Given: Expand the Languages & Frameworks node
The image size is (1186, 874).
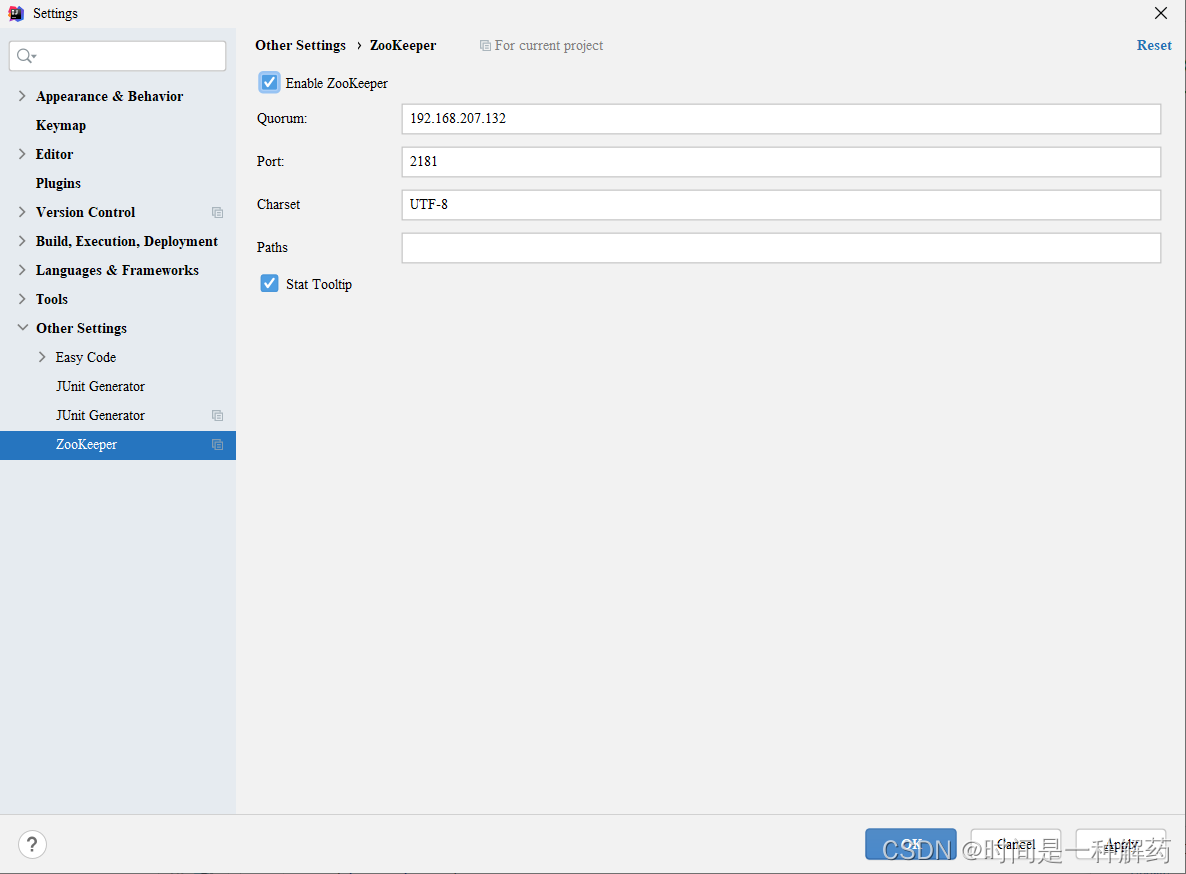Looking at the screenshot, I should (22, 270).
